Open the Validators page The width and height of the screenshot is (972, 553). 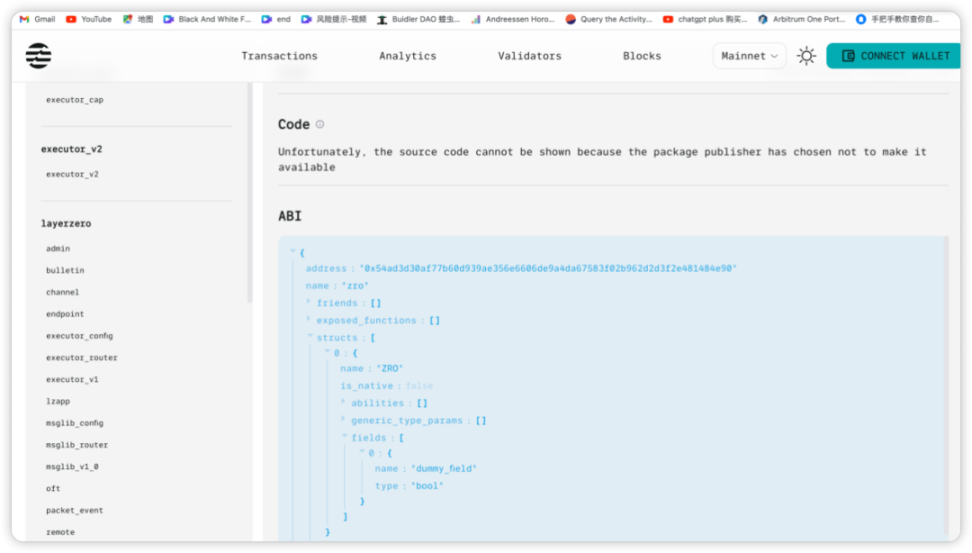click(529, 56)
